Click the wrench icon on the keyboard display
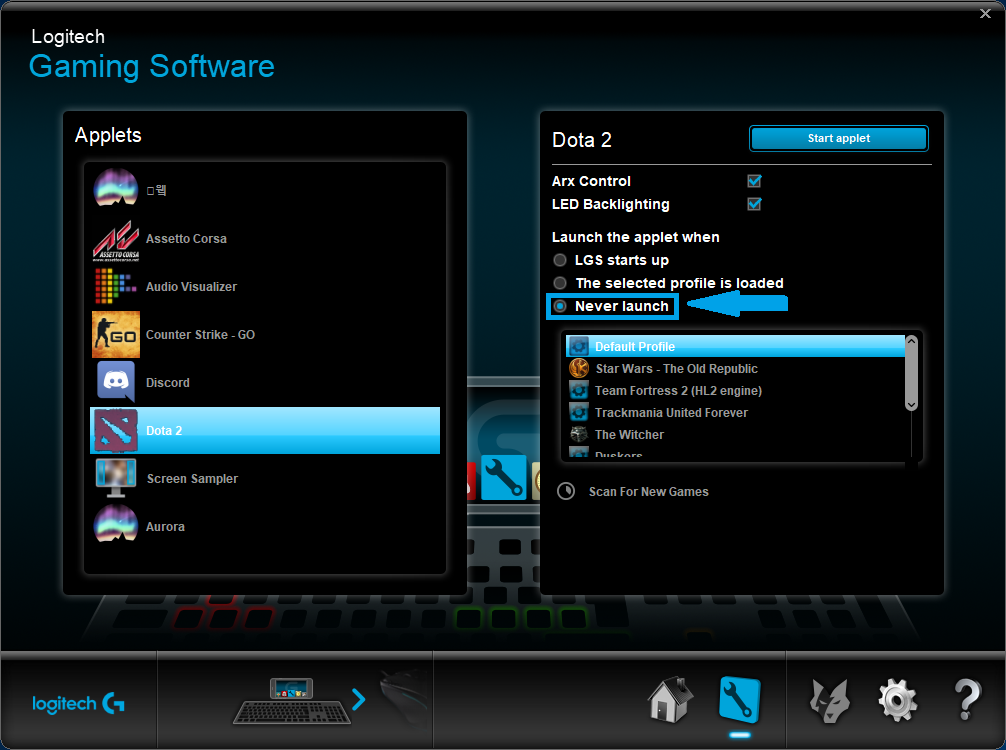Screen dimensions: 1006x750 pyautogui.click(x=504, y=478)
